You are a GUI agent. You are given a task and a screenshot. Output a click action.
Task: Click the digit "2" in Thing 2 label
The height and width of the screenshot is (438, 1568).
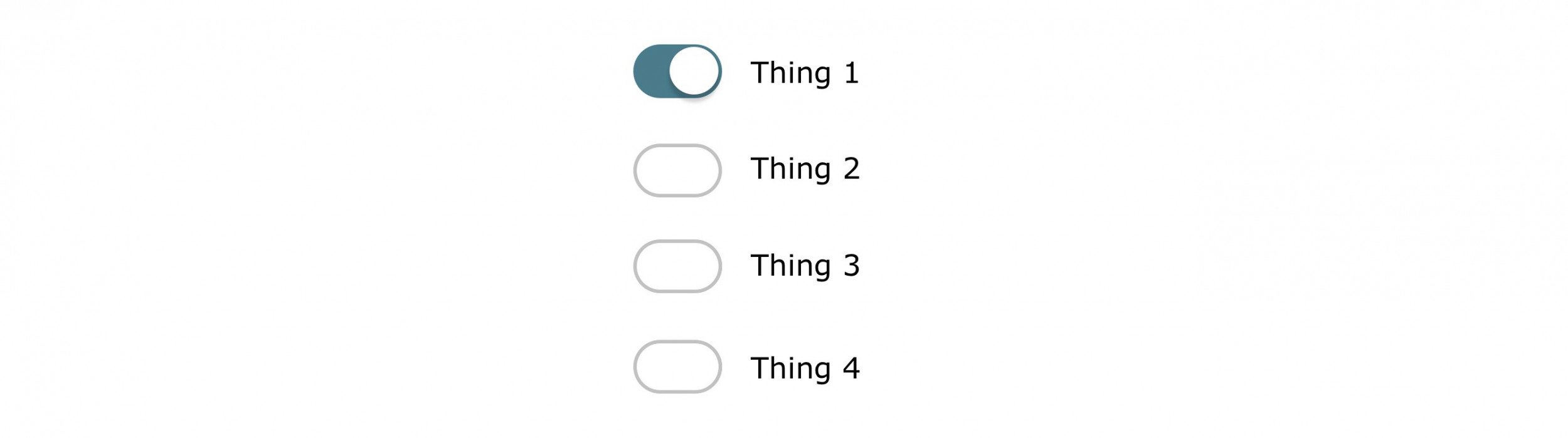[851, 169]
